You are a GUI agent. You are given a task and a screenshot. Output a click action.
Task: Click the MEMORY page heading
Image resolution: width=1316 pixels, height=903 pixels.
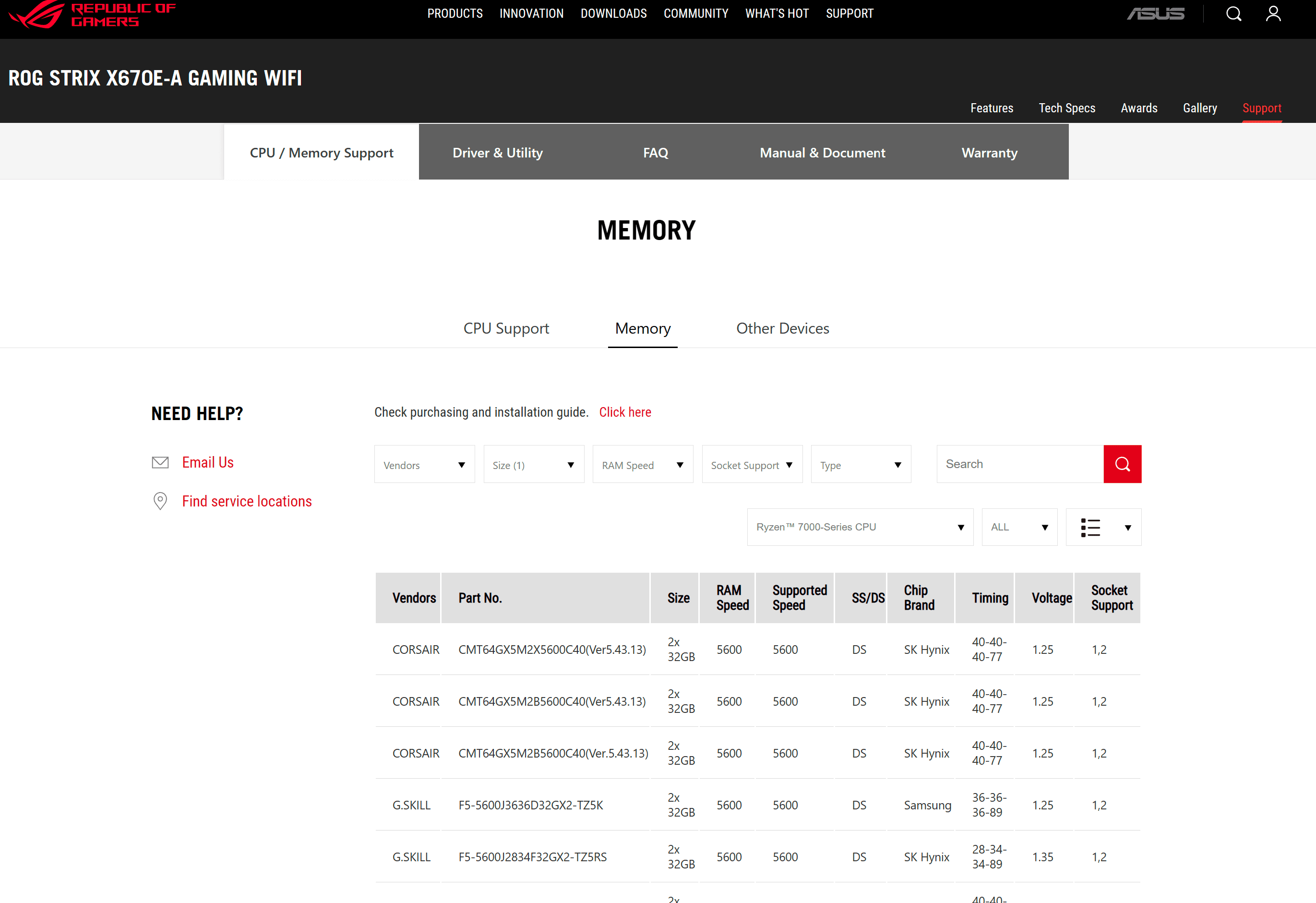click(646, 230)
